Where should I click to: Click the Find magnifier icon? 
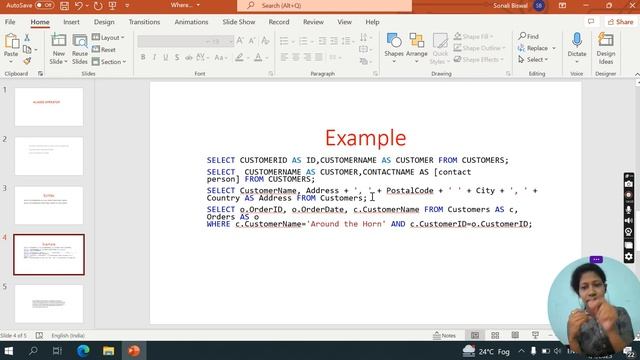click(522, 36)
